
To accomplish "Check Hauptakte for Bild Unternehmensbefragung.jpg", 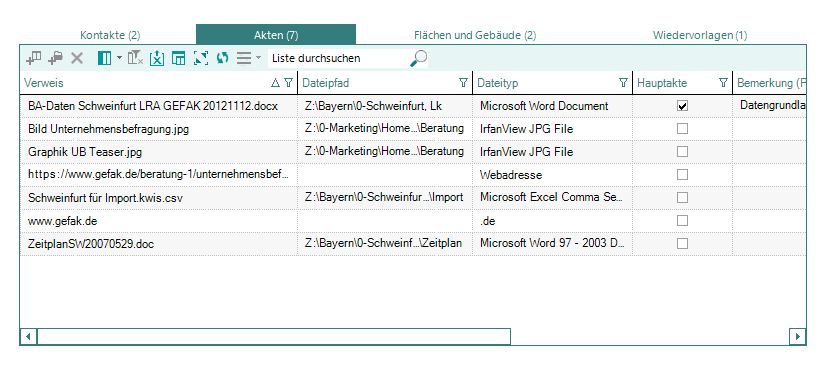I will tap(682, 129).
